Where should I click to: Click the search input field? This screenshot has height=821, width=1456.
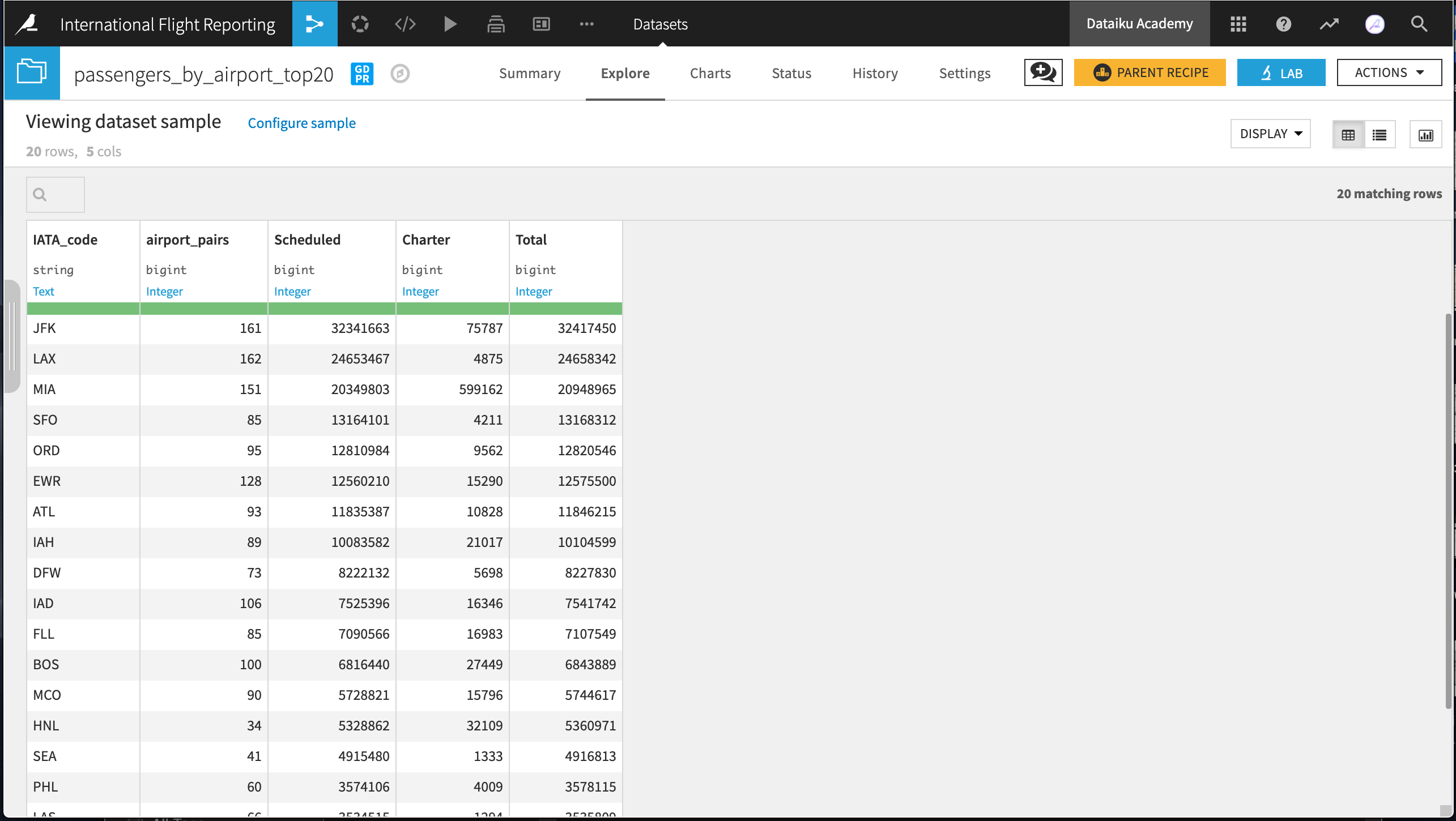tap(55, 193)
